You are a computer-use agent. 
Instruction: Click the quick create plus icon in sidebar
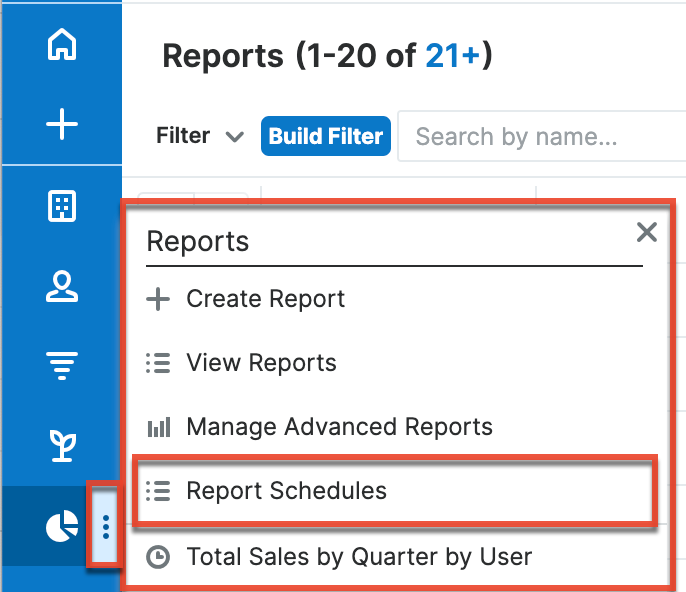pyautogui.click(x=62, y=125)
